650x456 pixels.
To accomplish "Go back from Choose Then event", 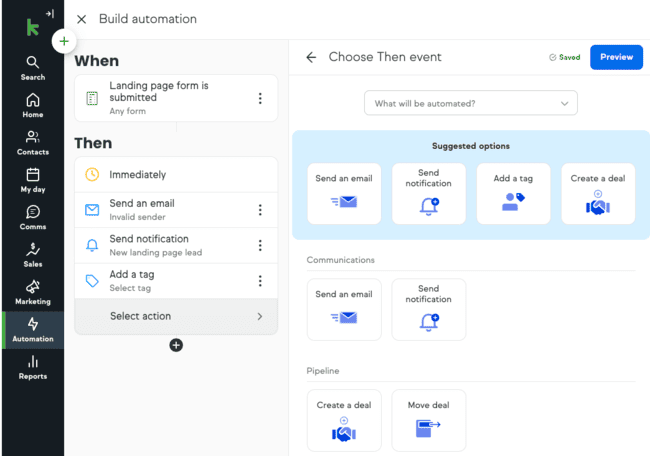I will coord(311,57).
